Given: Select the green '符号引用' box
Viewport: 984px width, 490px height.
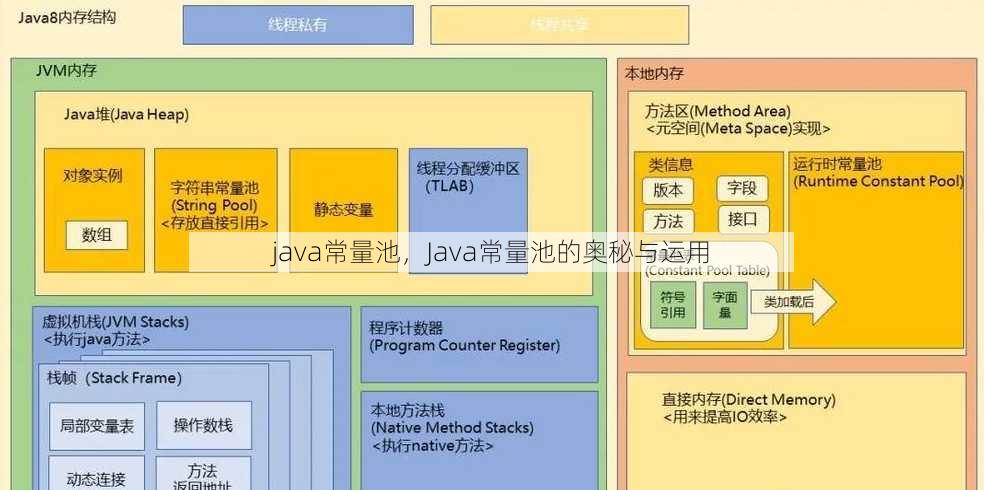Looking at the screenshot, I should [673, 305].
